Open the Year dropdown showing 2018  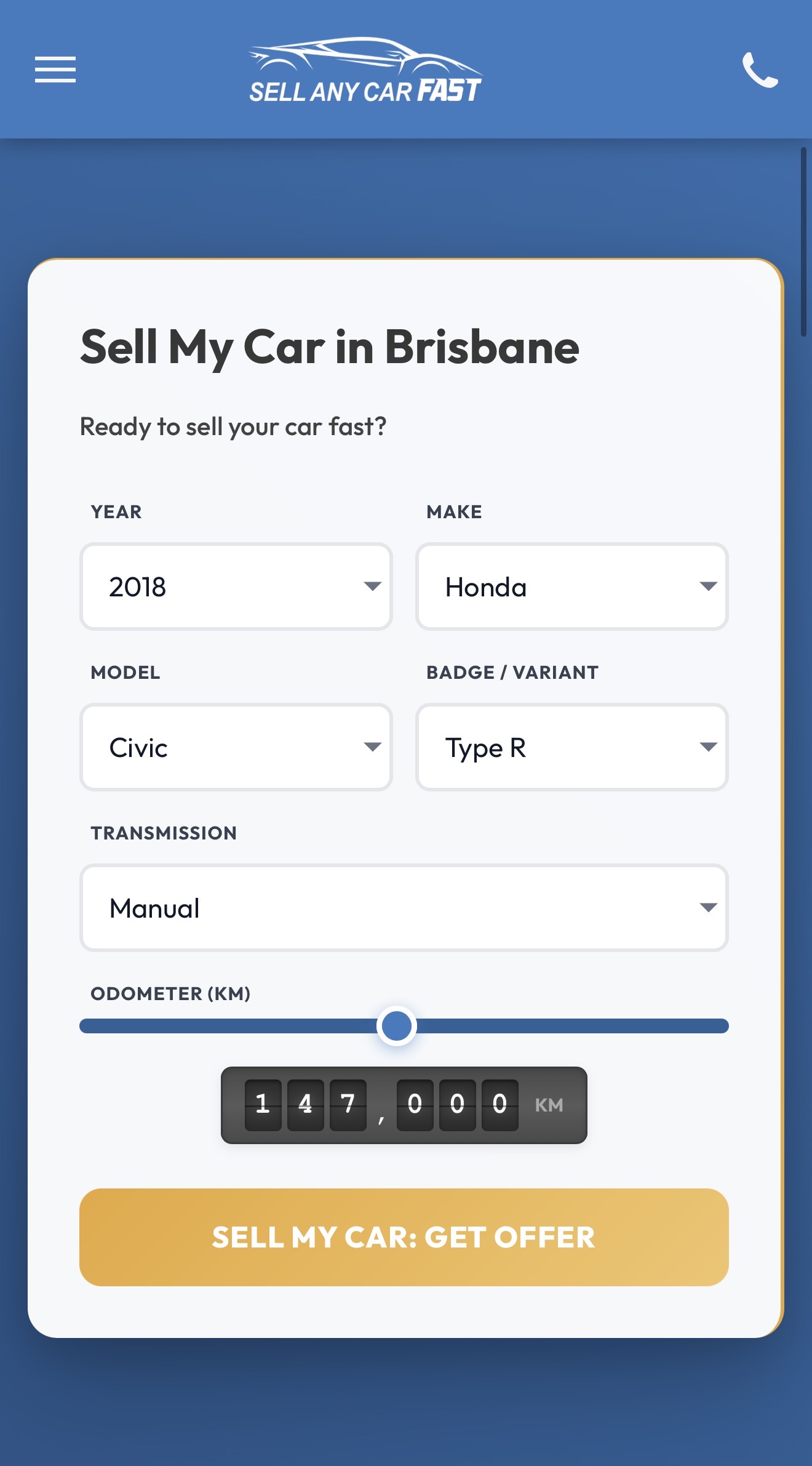pos(236,587)
